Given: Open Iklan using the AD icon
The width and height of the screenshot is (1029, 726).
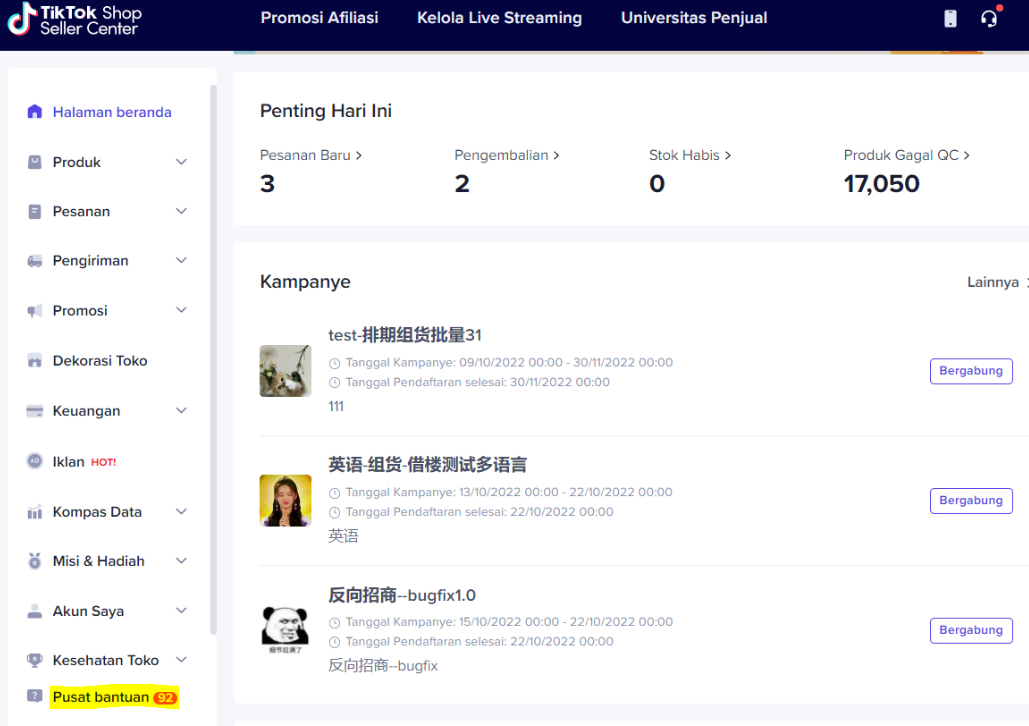Looking at the screenshot, I should click(35, 461).
